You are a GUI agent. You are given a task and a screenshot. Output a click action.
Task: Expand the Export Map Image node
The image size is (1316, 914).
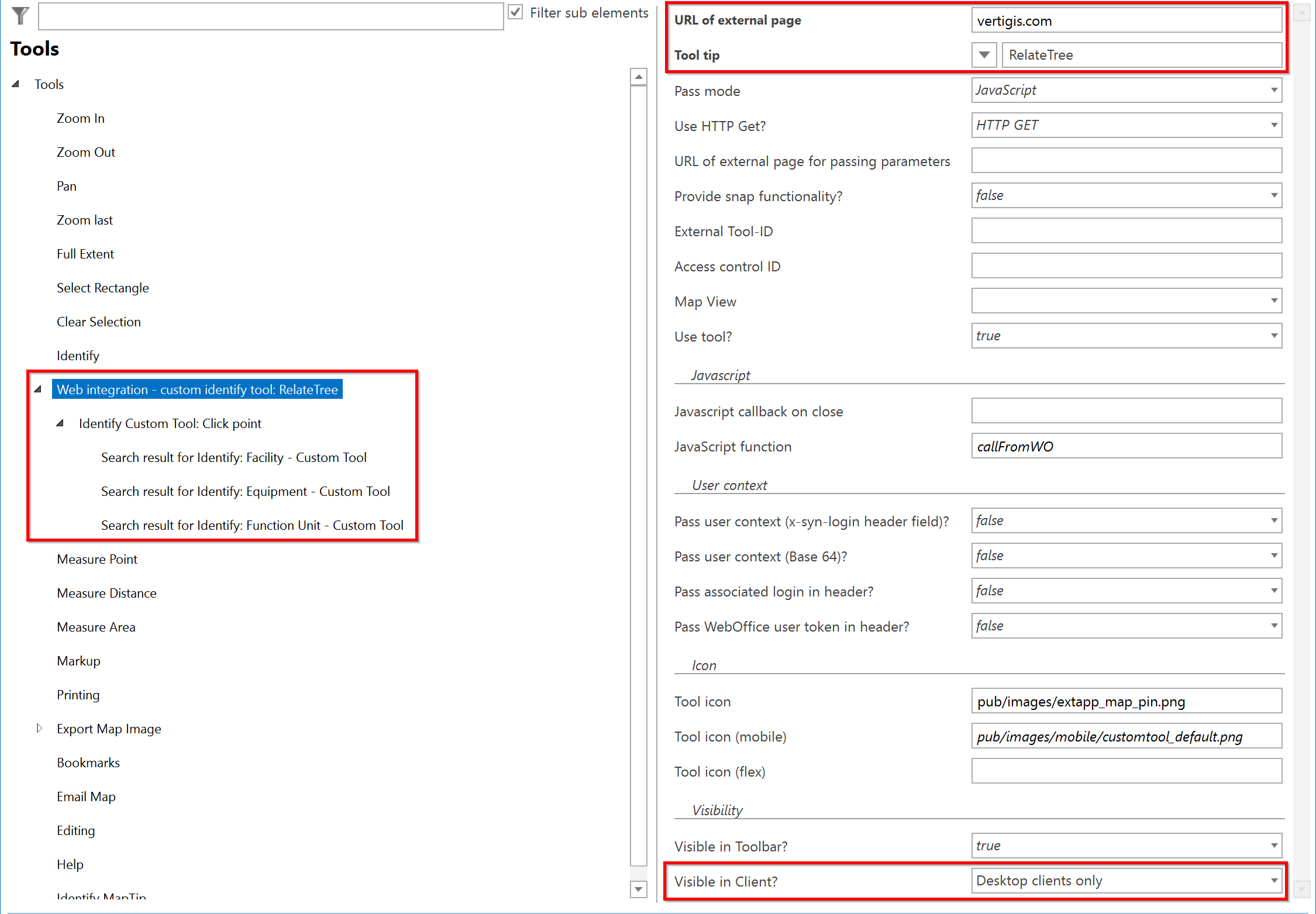[40, 728]
